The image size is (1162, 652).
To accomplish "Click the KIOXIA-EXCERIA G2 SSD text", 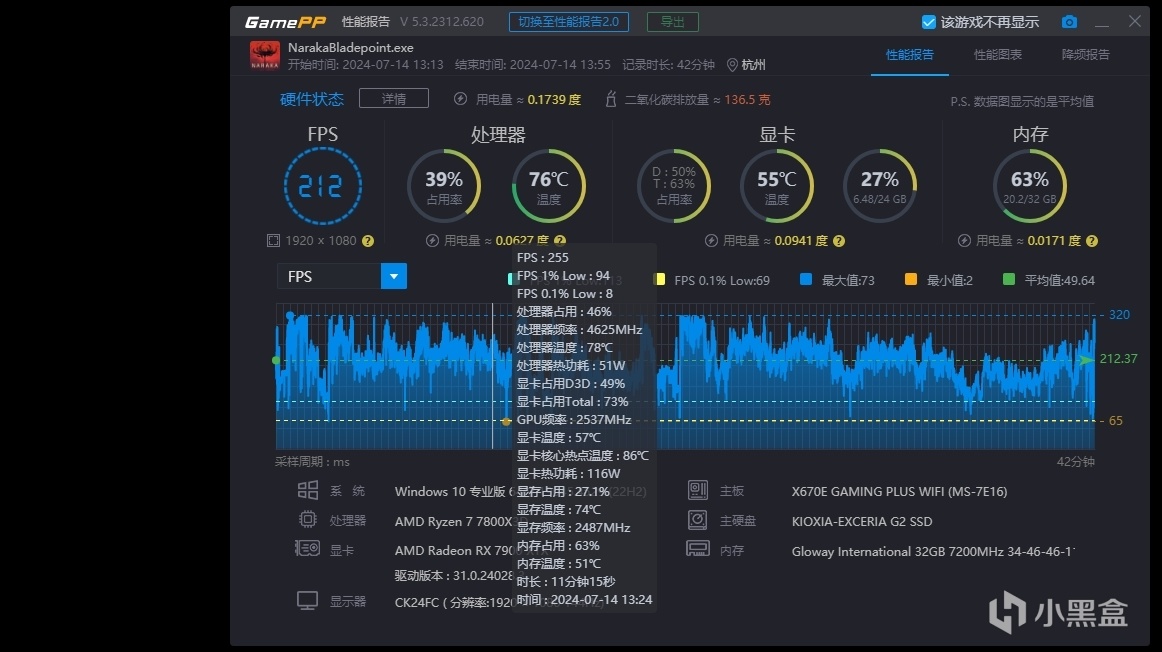I will (x=862, y=522).
